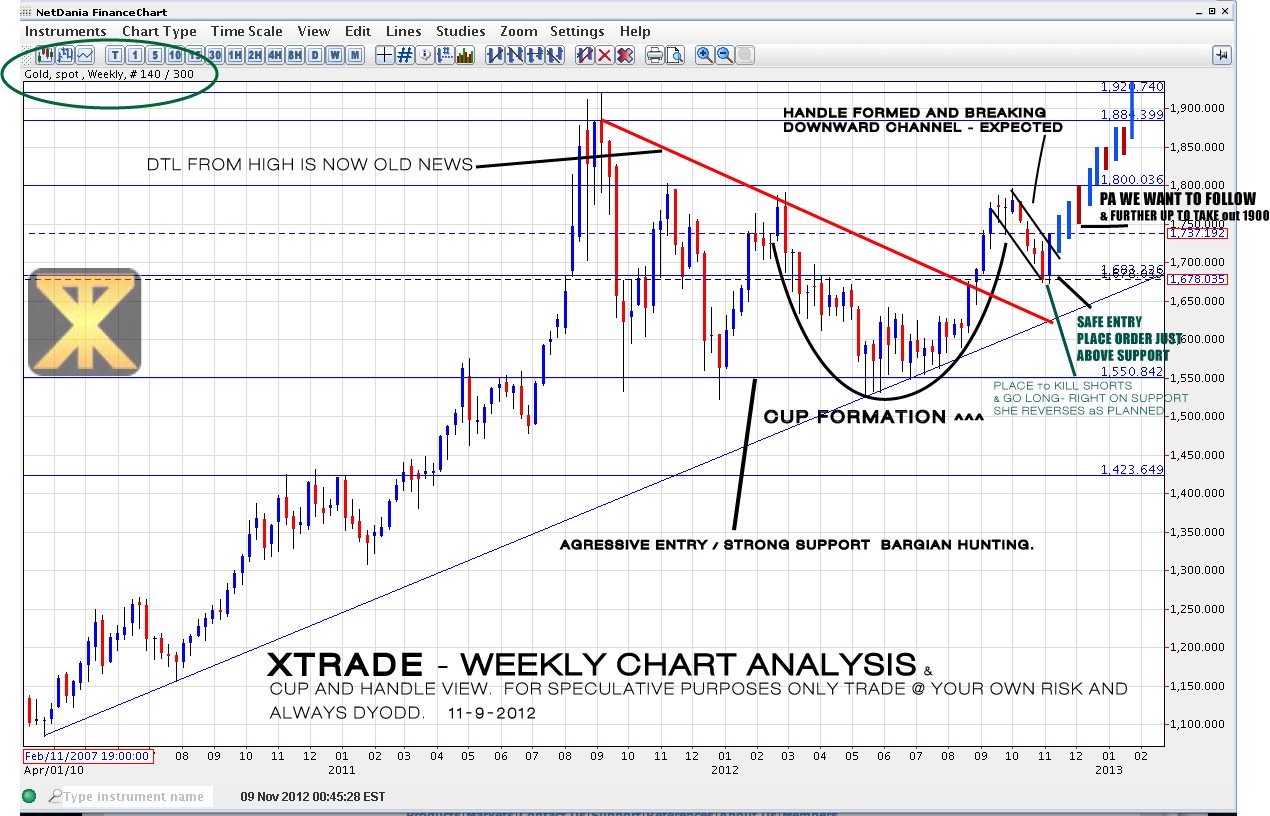Viewport: 1270px width, 816px height.
Task: Click the 09 Nov 2012 00:45:28 EST timestamp
Action: [312, 797]
